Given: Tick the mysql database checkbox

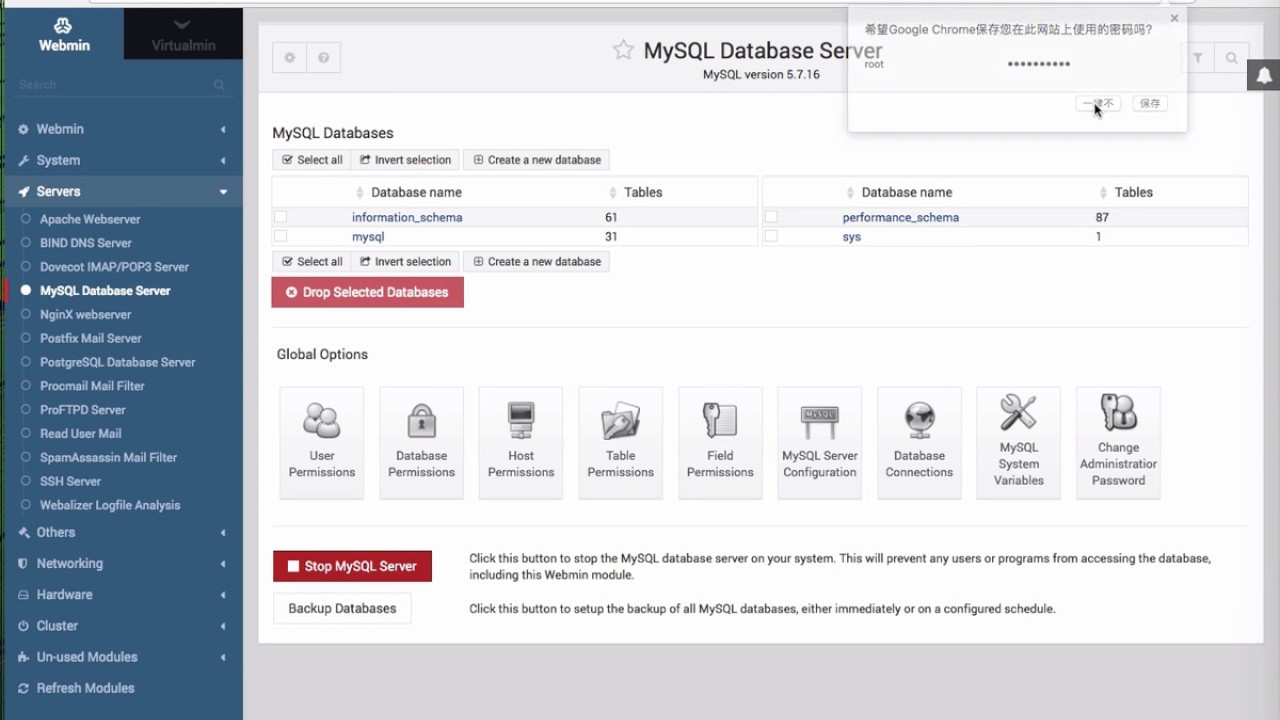Looking at the screenshot, I should (x=281, y=237).
